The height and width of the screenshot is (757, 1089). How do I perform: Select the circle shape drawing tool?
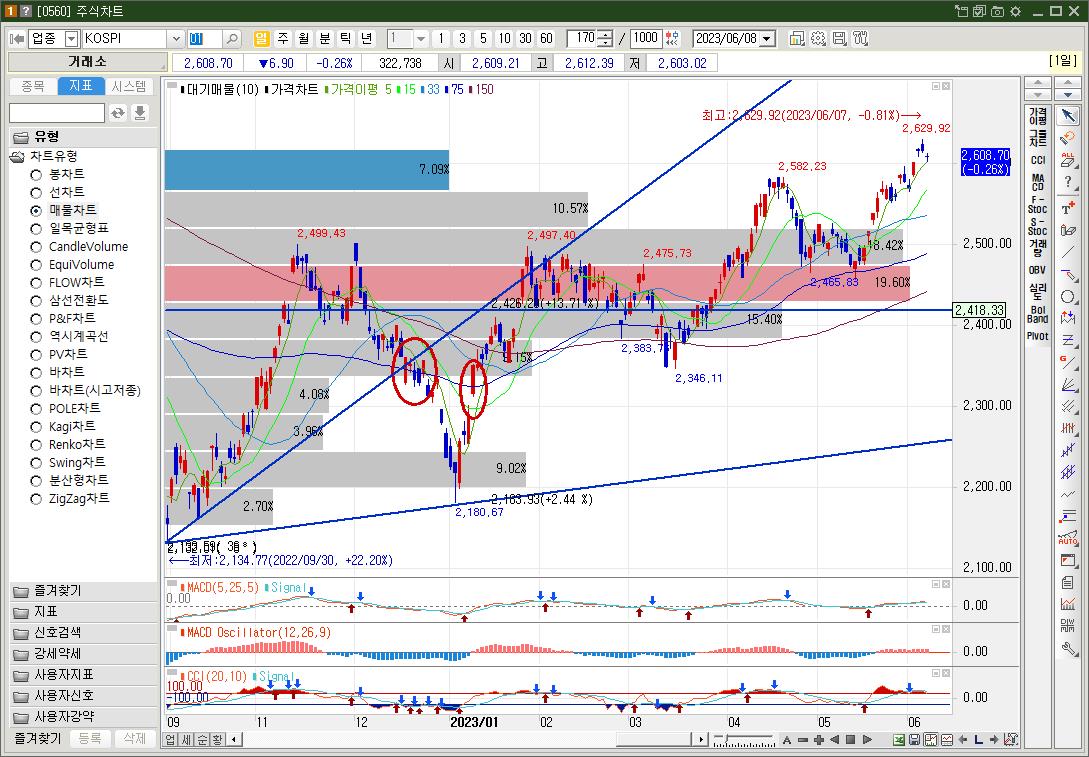(1067, 297)
